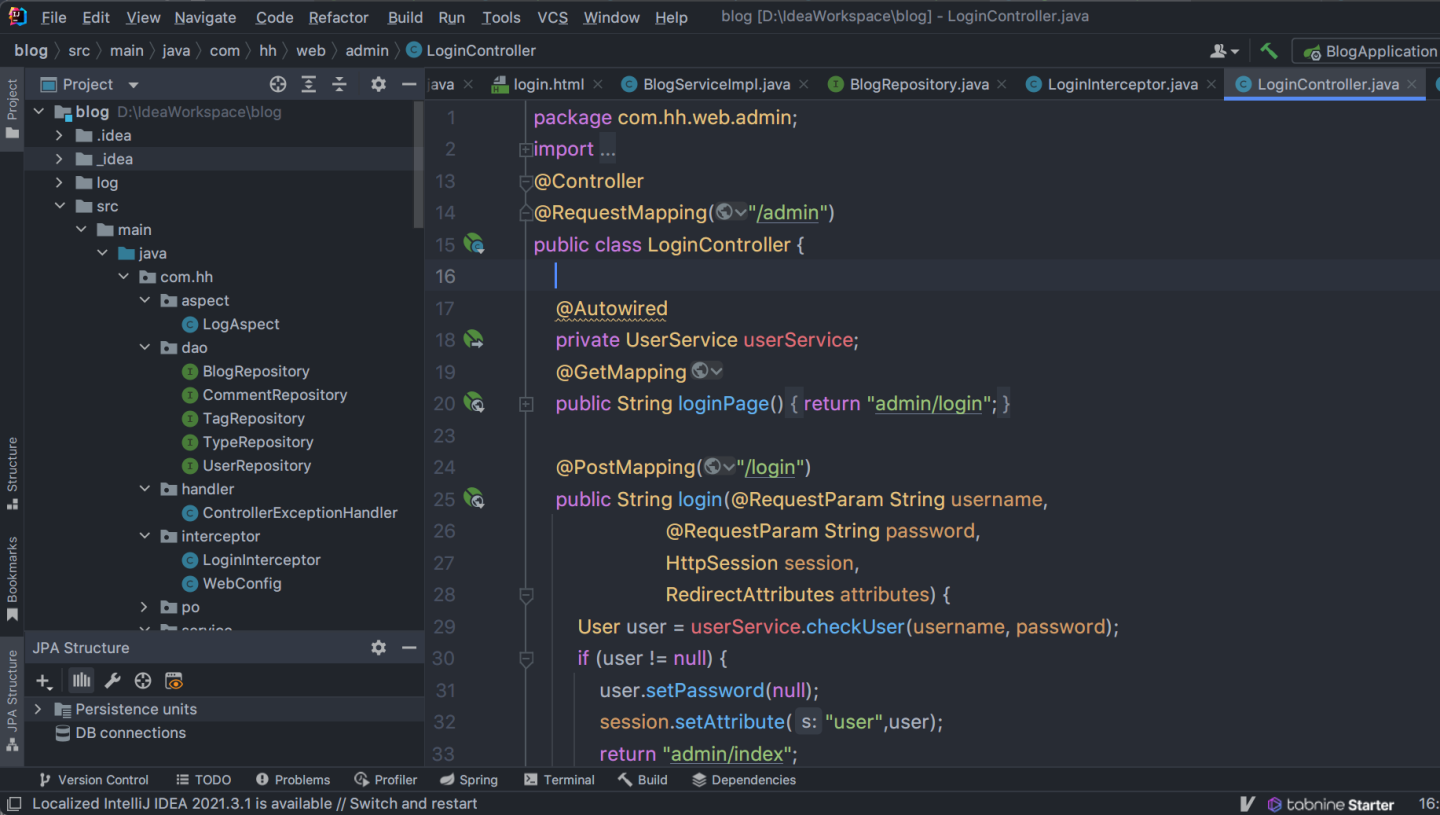Open the Refactor menu
1440x815 pixels.
point(338,17)
